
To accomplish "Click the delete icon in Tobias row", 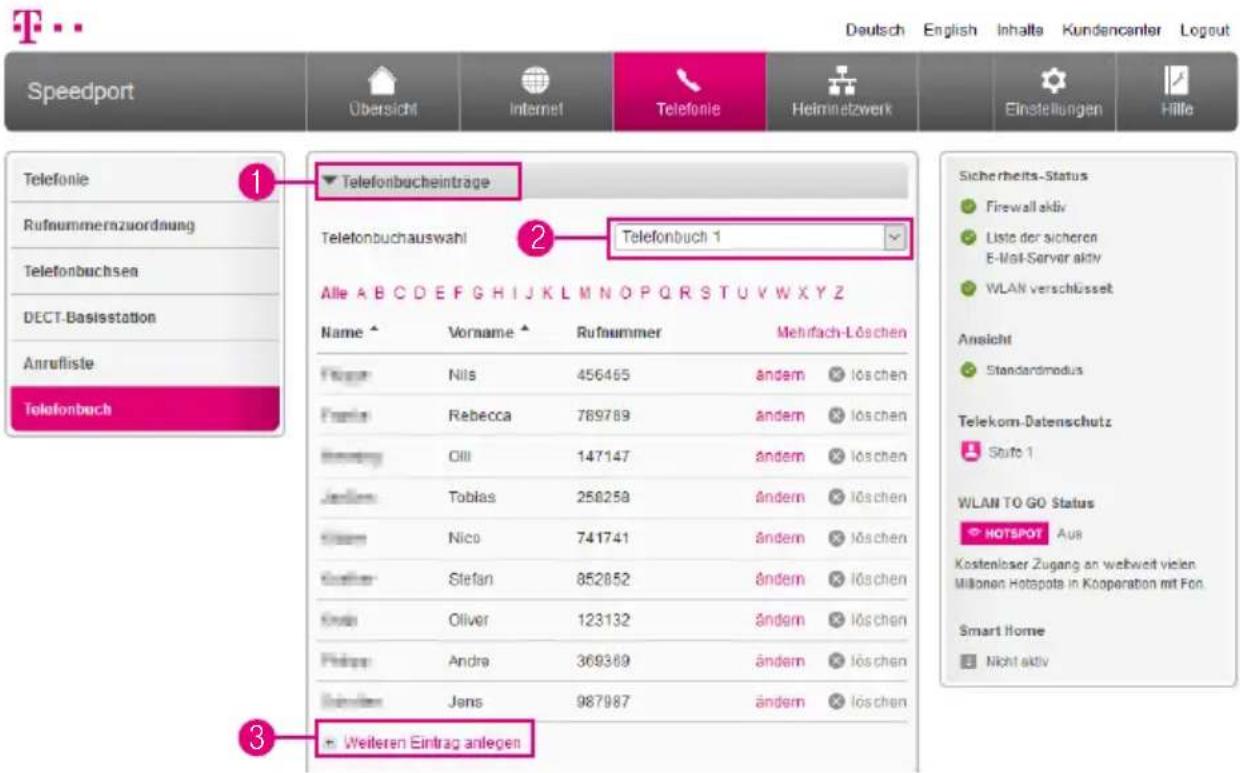I will (x=836, y=498).
